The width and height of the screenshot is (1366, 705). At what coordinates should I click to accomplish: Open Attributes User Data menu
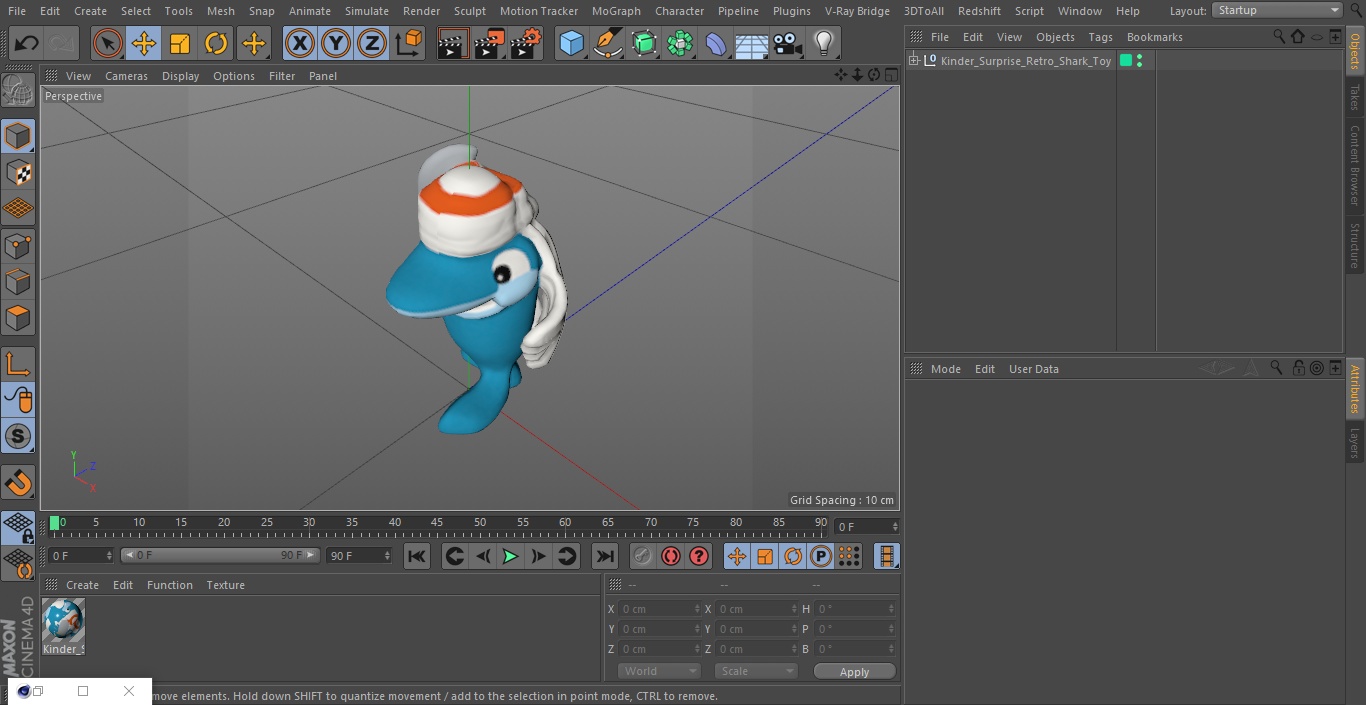(1034, 369)
